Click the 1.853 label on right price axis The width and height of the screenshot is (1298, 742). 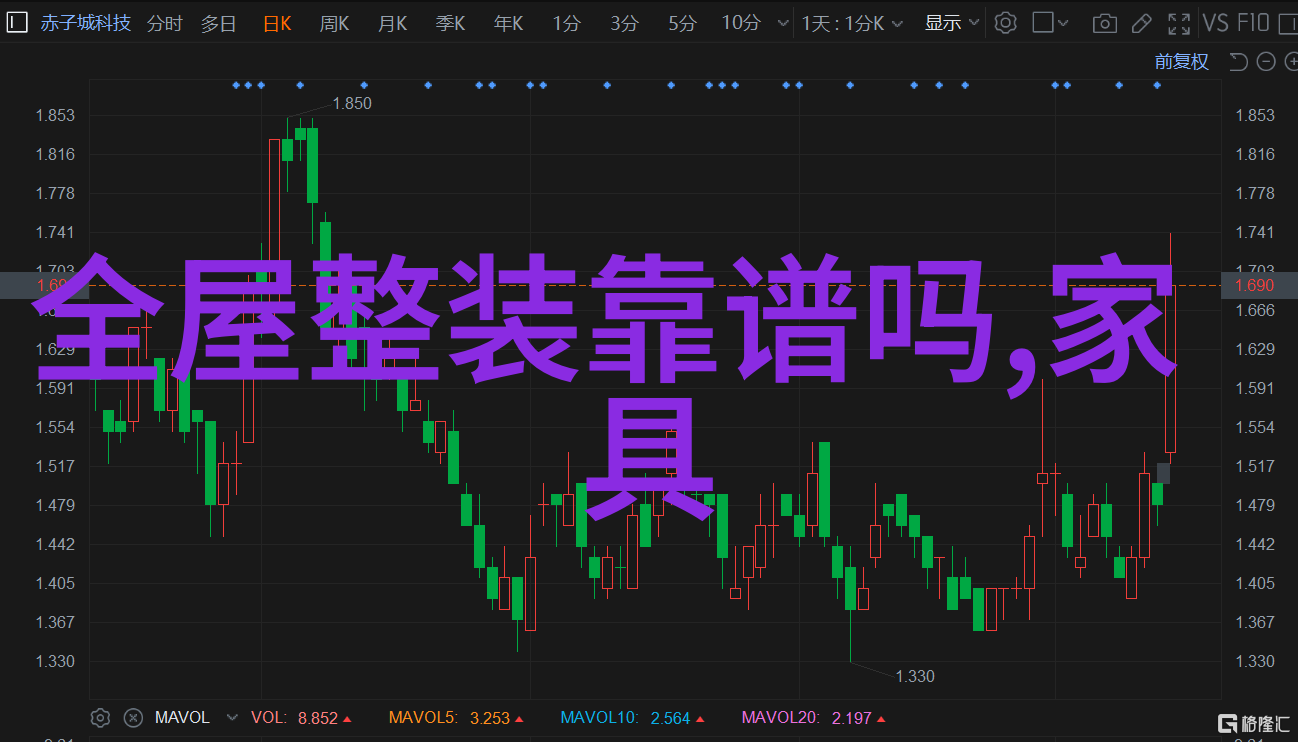pyautogui.click(x=1255, y=115)
